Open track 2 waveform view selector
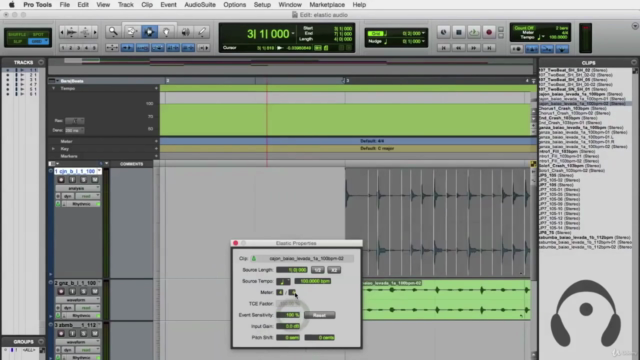This screenshot has height=360, width=640. click(78, 300)
